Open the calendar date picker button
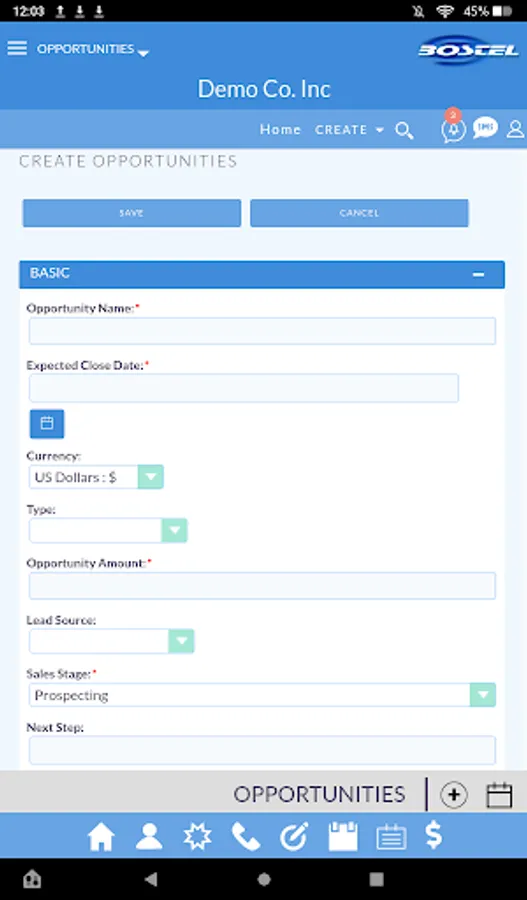This screenshot has width=527, height=900. pyautogui.click(x=47, y=424)
